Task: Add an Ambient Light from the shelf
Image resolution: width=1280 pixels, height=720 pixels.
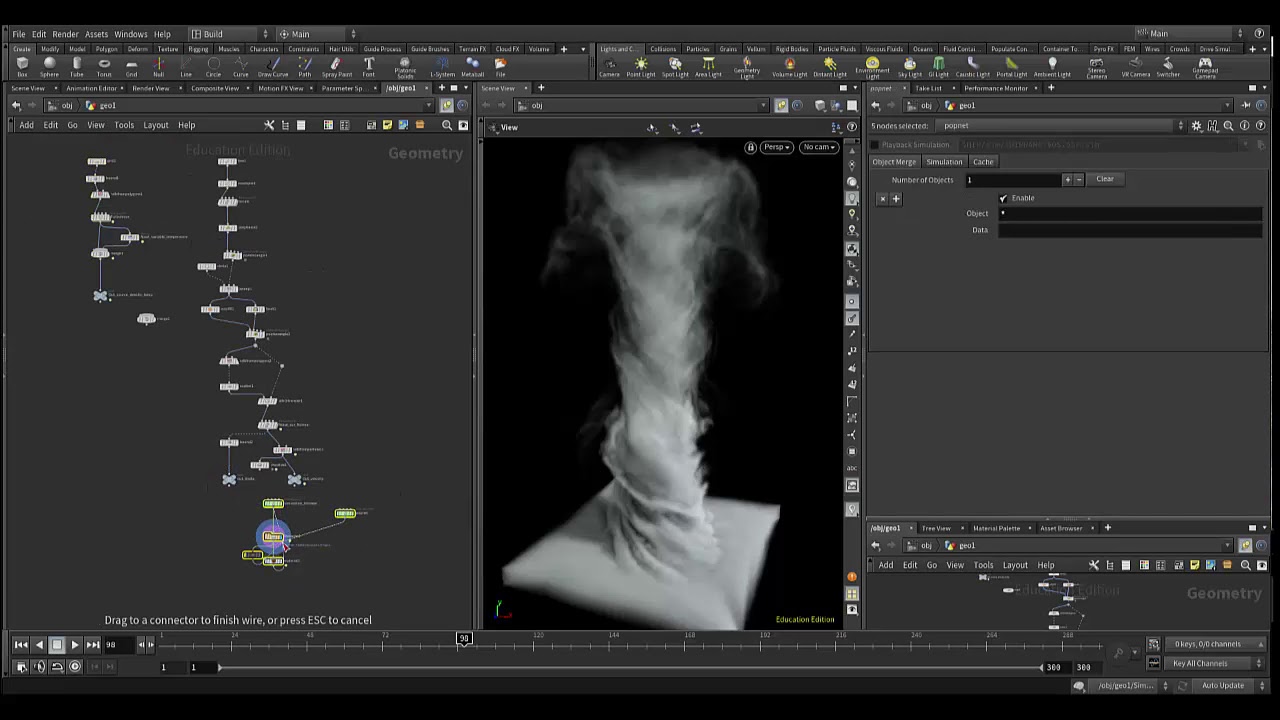Action: point(1052,67)
